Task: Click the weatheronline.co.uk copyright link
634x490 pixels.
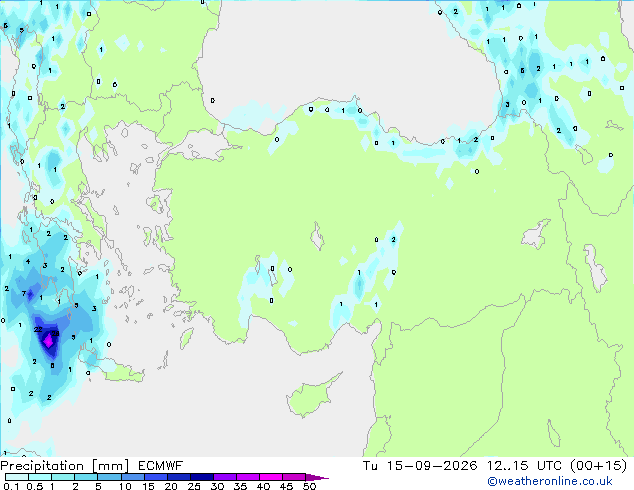Action: [550, 481]
